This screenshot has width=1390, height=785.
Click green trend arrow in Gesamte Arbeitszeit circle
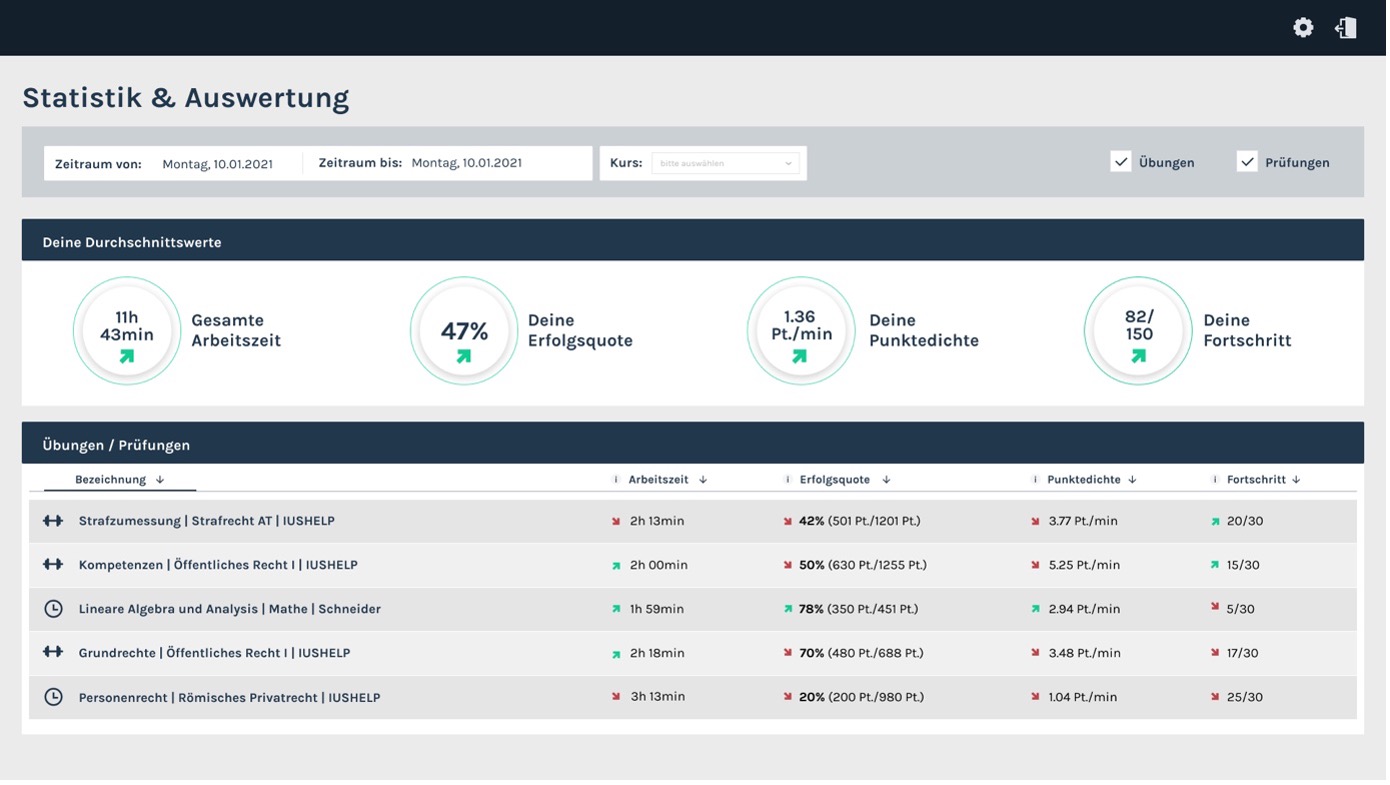point(126,356)
